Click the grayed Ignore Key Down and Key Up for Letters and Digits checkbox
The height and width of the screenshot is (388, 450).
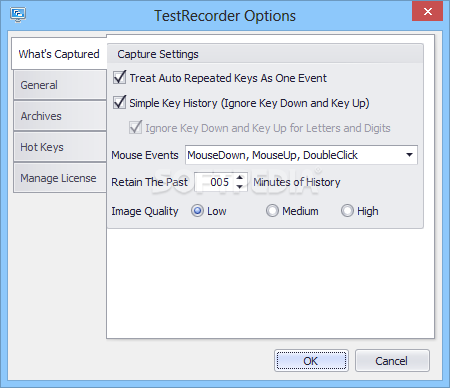[135, 127]
